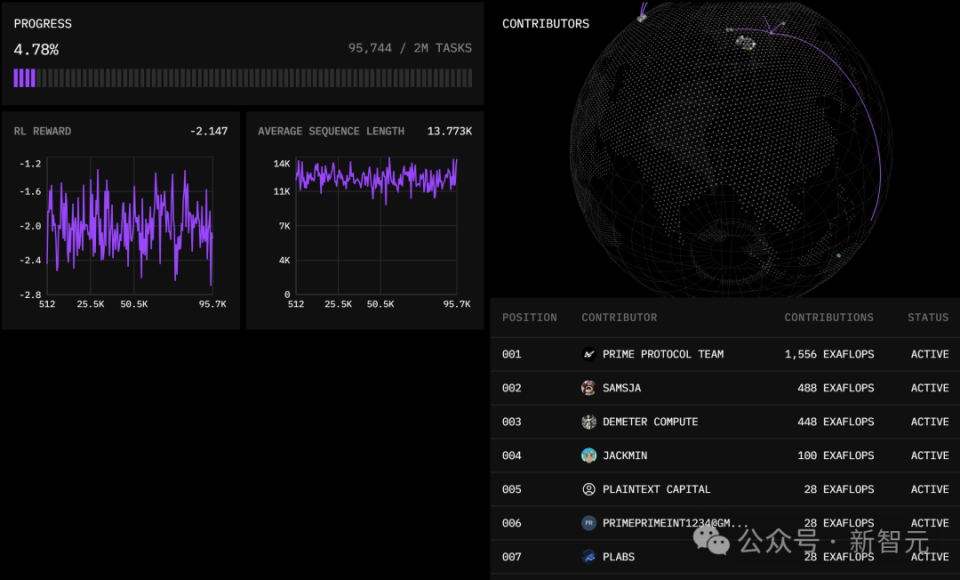960x580 pixels.
Task: Sort by the POSITION column header
Action: (x=530, y=317)
